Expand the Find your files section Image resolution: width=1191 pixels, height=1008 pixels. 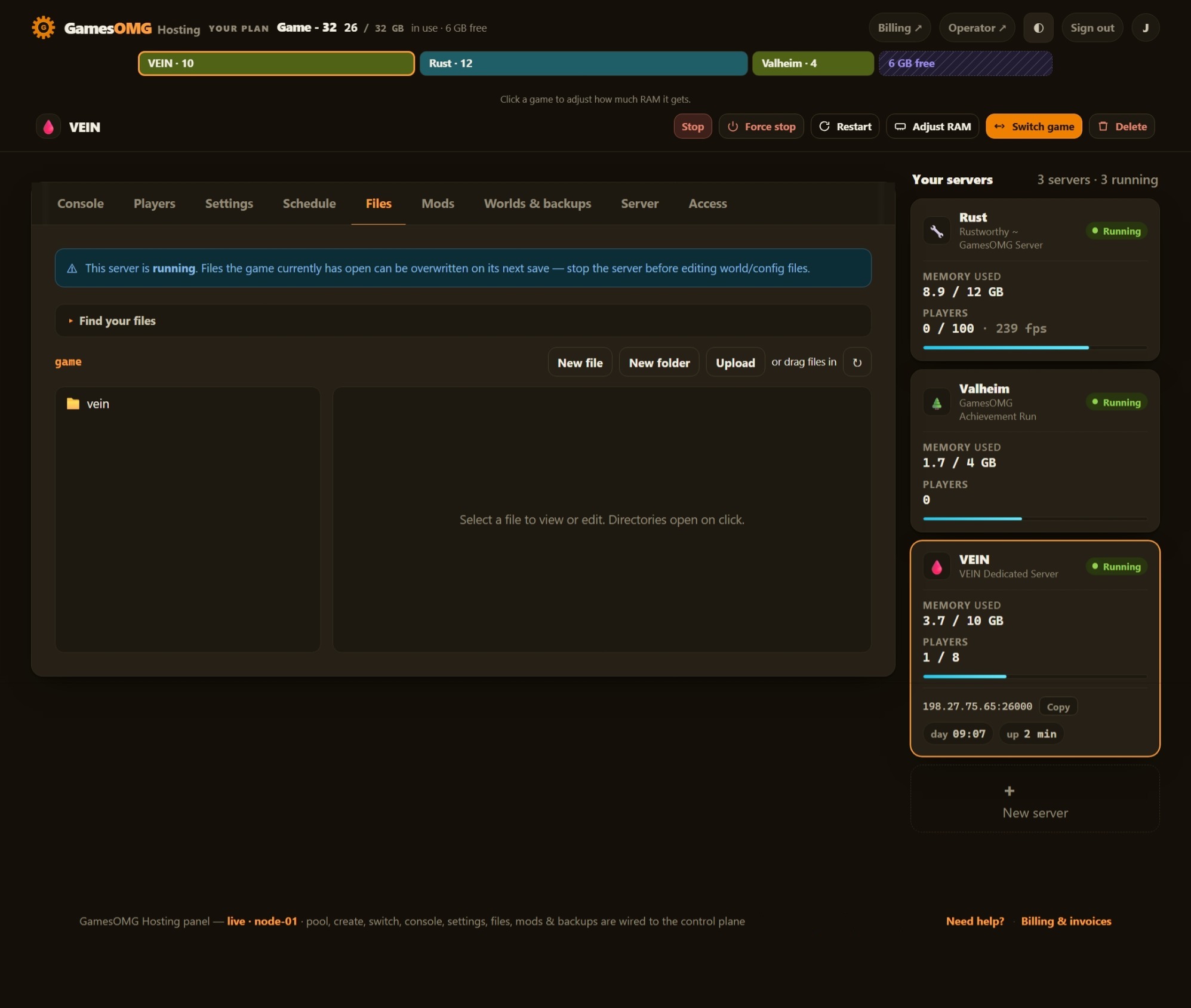pyautogui.click(x=463, y=321)
